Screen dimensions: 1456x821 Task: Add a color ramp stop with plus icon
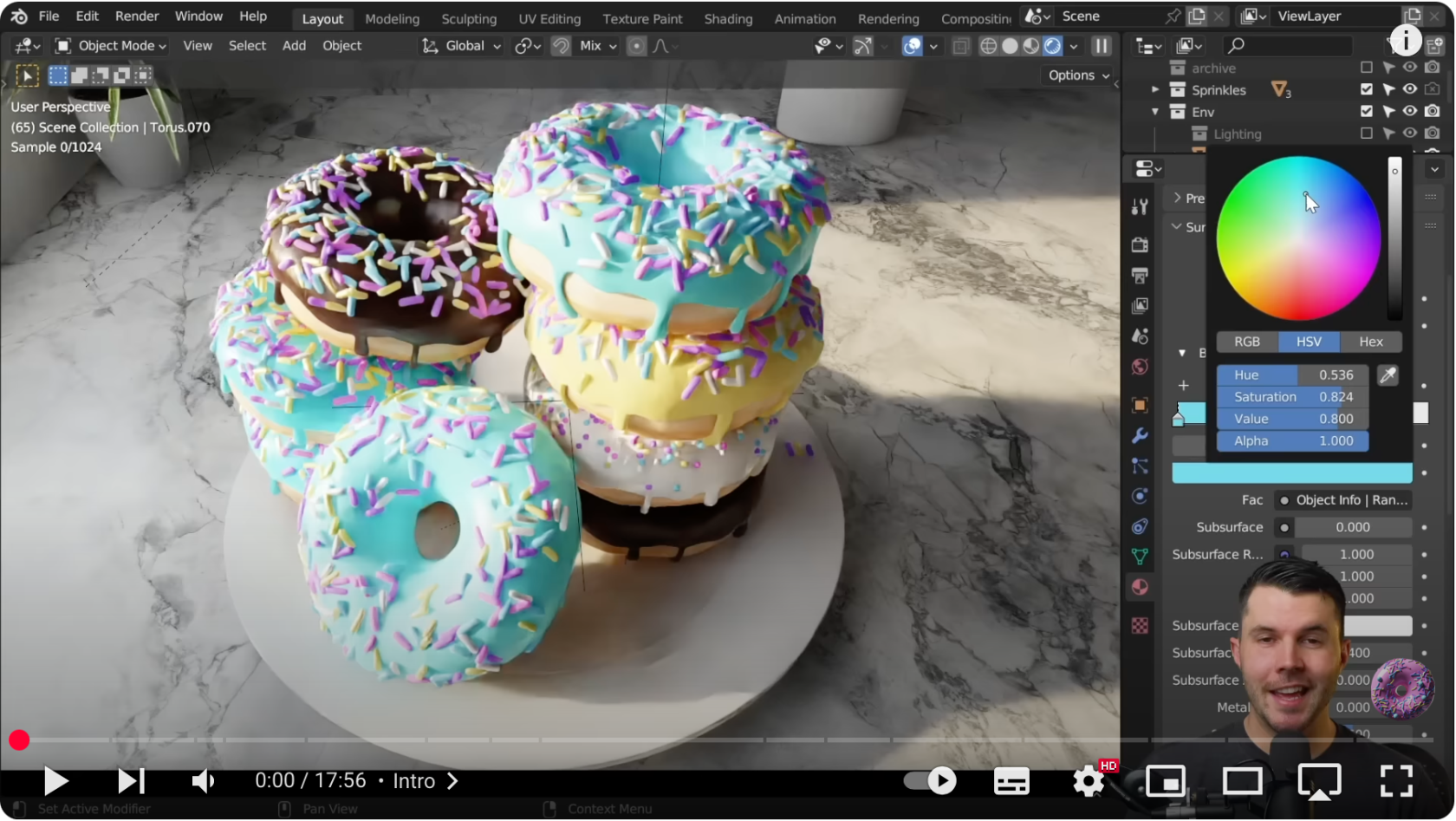click(x=1183, y=385)
